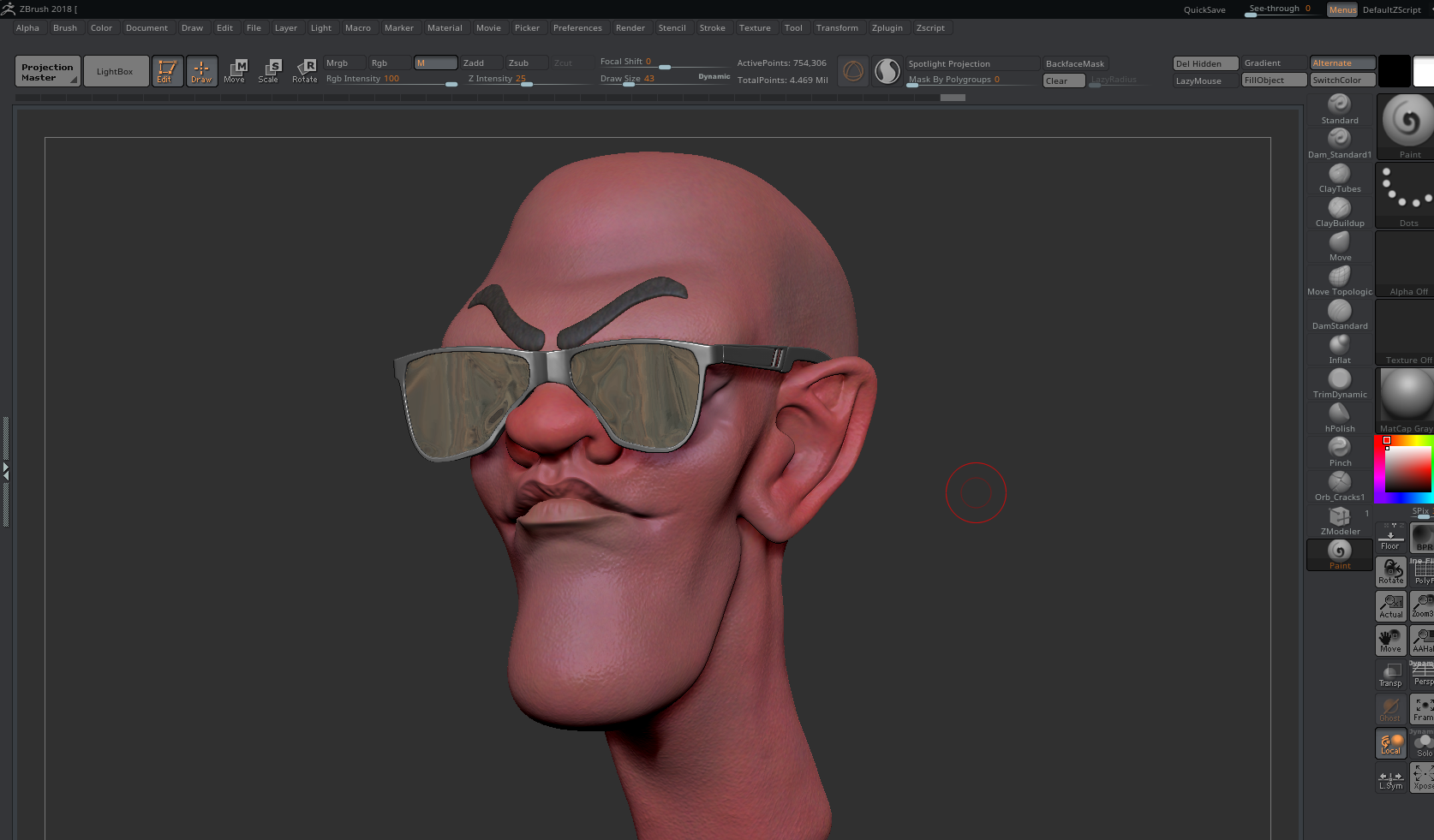Click the orange circle icon beside TotalPoints
The width and height of the screenshot is (1434, 840).
pyautogui.click(x=853, y=71)
